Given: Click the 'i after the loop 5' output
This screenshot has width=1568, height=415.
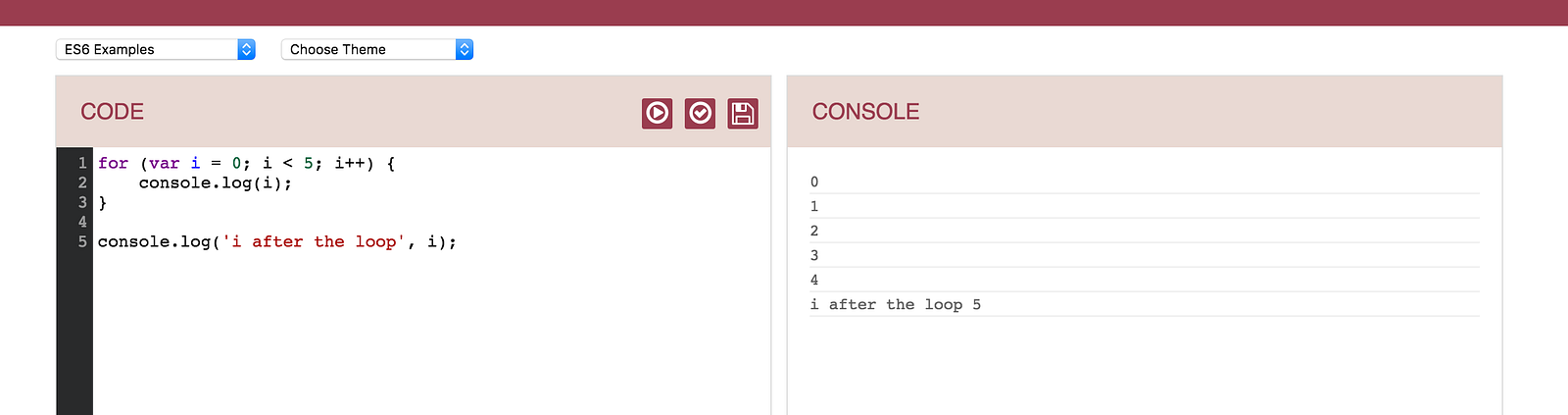Looking at the screenshot, I should pyautogui.click(x=896, y=304).
